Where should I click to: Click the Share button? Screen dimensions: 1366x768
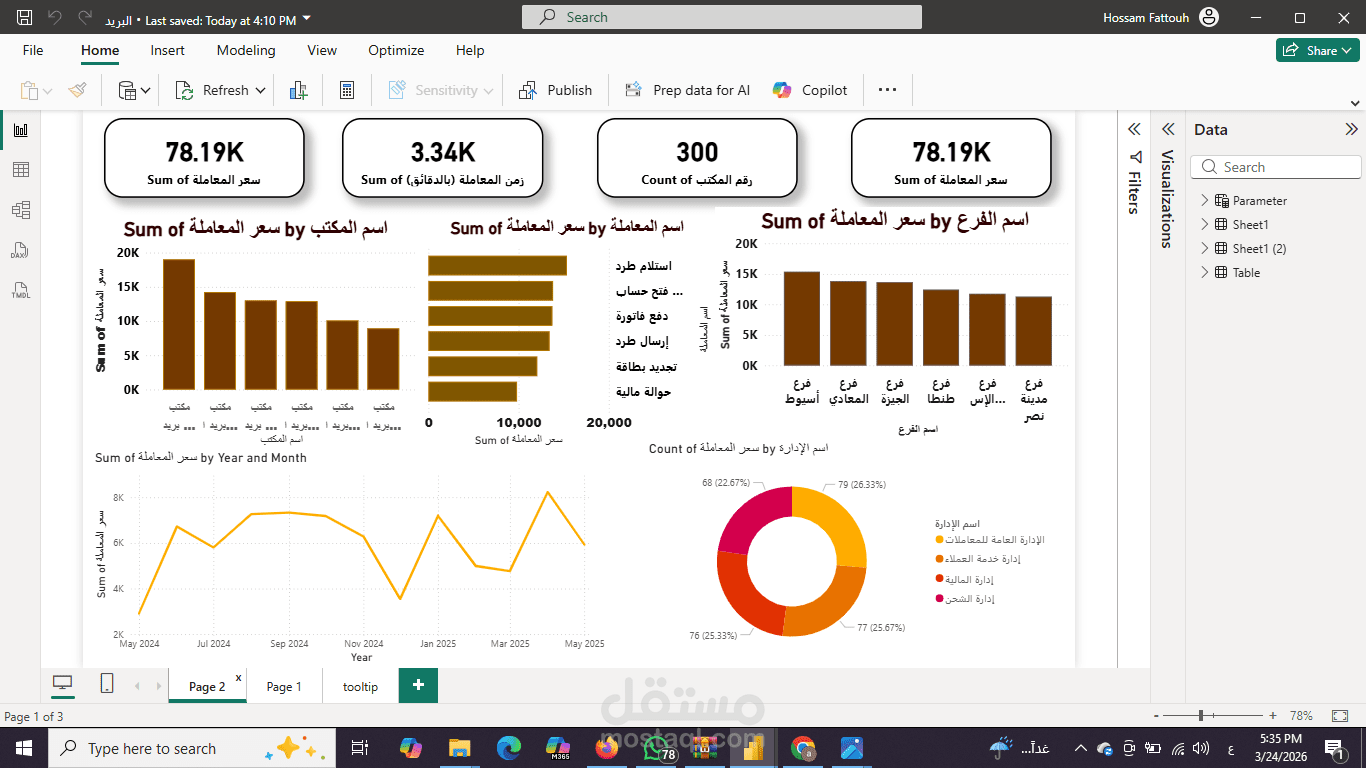1317,49
